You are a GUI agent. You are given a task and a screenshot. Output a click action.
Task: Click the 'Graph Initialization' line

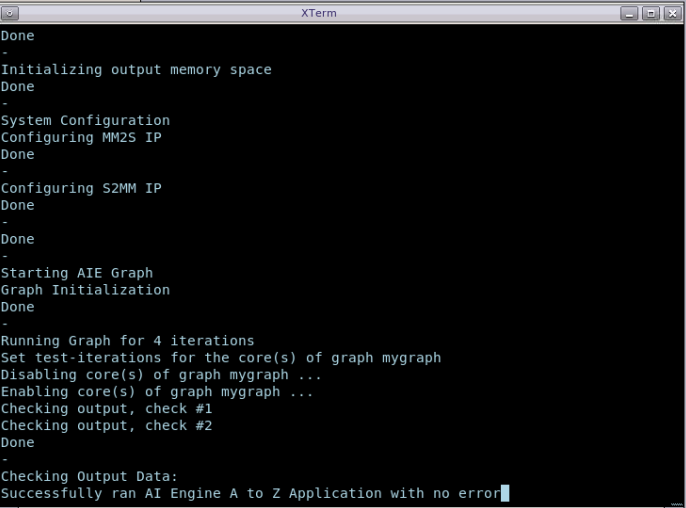pos(85,290)
